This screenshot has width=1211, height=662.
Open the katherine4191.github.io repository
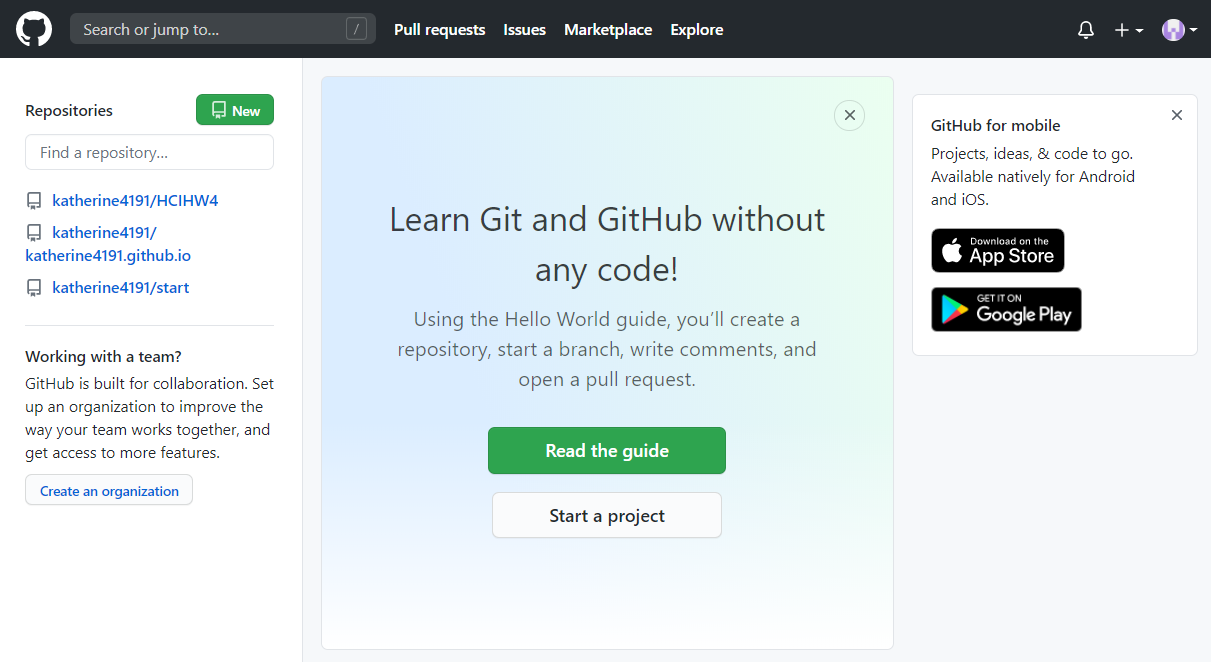point(108,244)
